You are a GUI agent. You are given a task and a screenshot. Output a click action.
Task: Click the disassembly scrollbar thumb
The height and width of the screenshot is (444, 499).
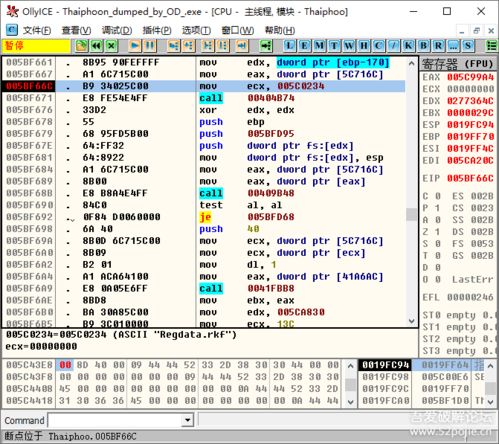point(412,214)
